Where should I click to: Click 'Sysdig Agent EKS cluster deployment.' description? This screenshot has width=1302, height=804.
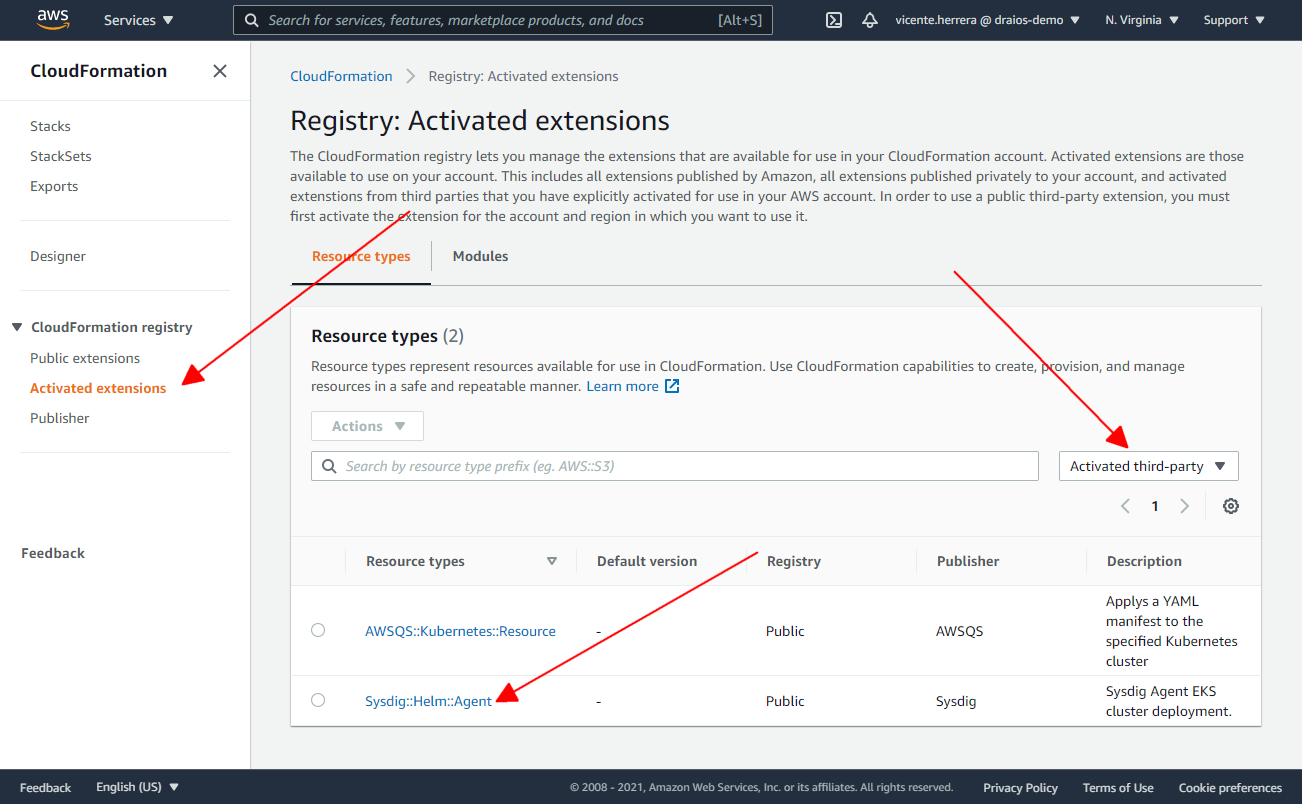[x=1169, y=701]
